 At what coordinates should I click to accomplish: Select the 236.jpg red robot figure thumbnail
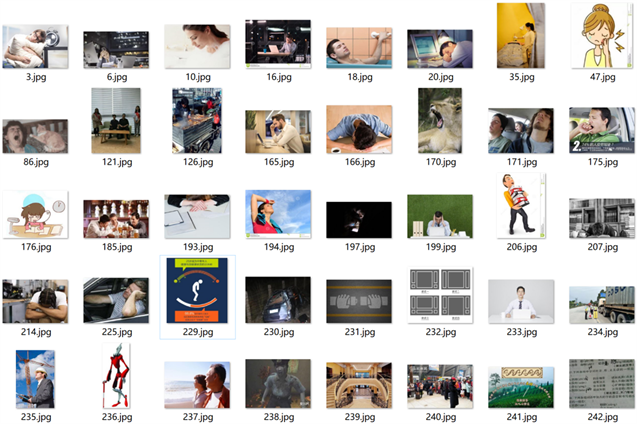point(116,376)
